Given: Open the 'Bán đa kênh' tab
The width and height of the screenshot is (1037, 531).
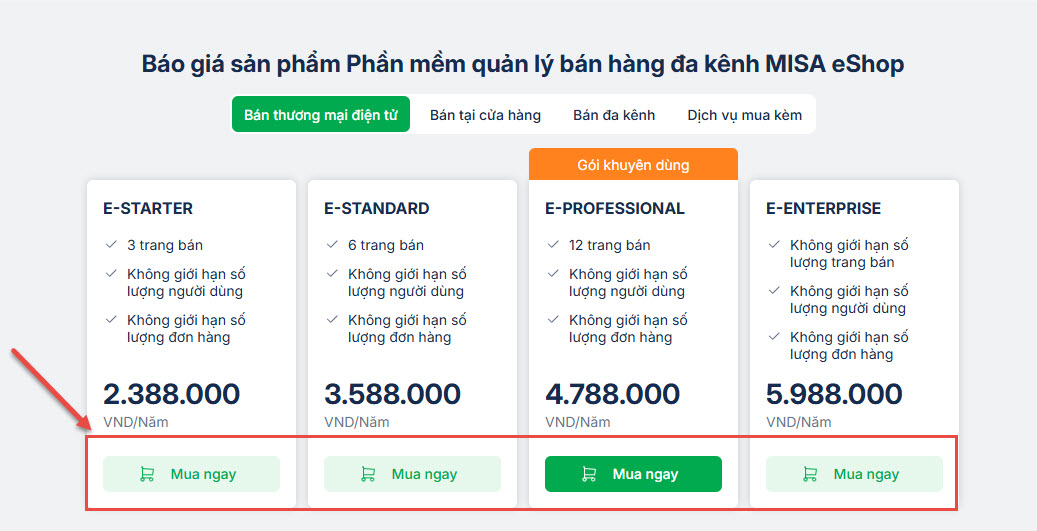Looking at the screenshot, I should tap(614, 115).
